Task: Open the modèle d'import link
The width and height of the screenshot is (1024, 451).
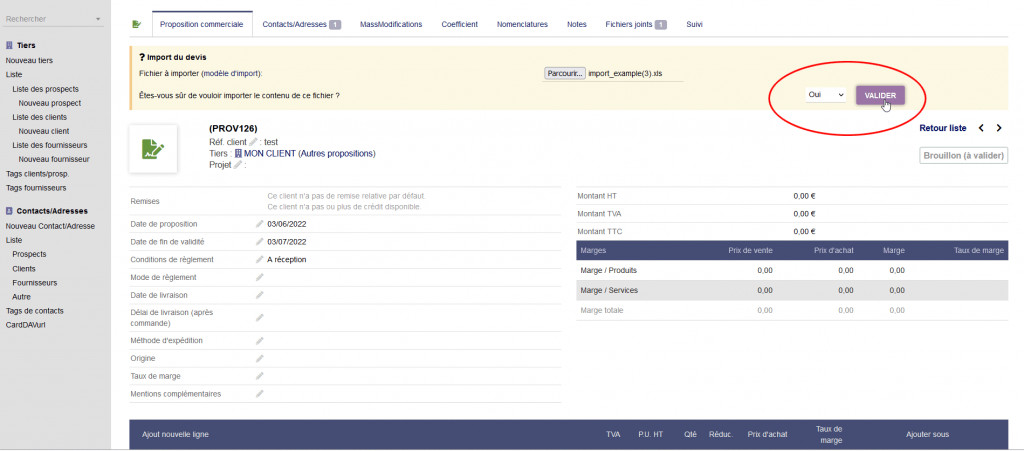Action: click(231, 74)
